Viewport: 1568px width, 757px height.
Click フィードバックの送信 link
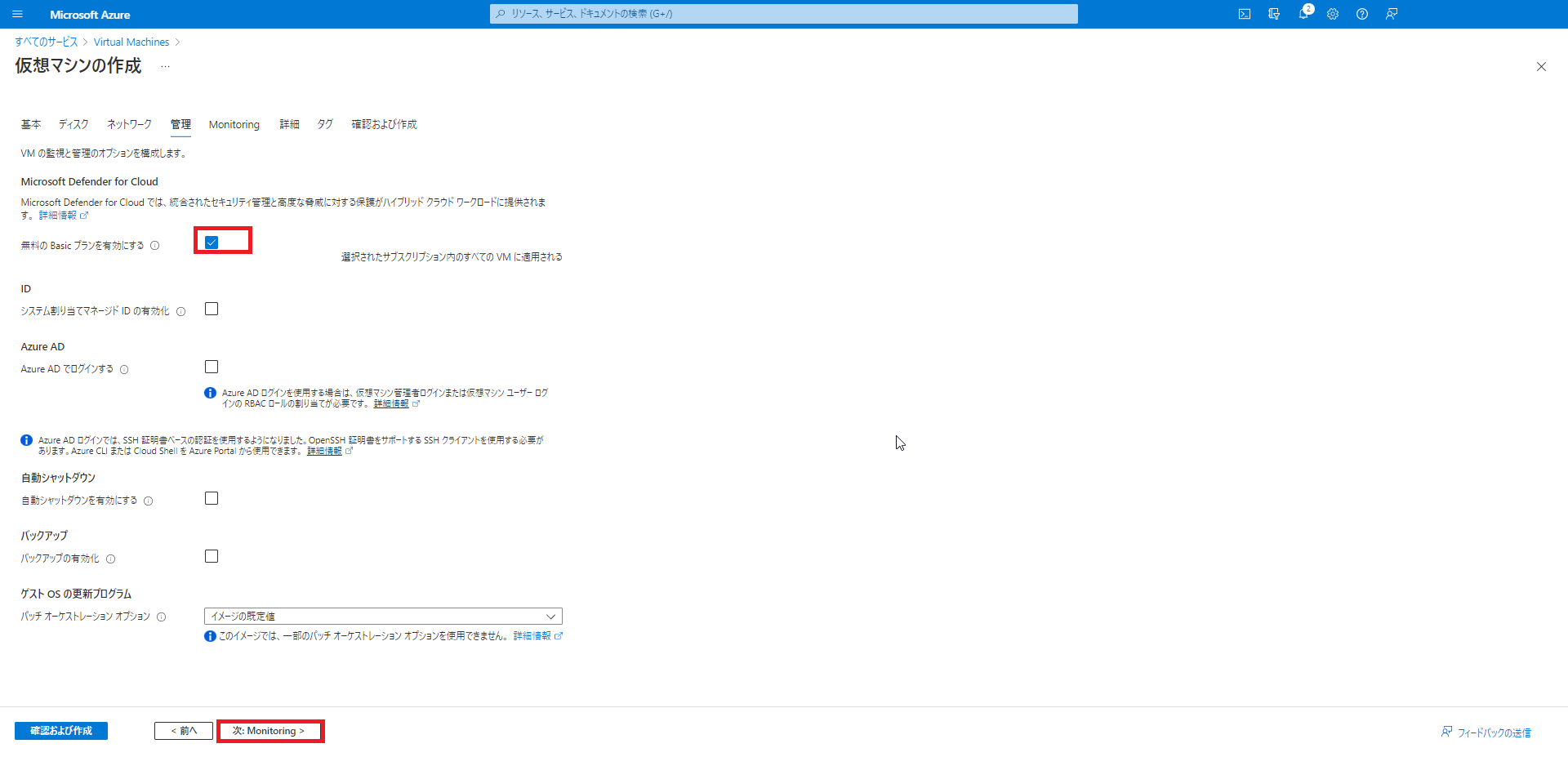[1494, 733]
